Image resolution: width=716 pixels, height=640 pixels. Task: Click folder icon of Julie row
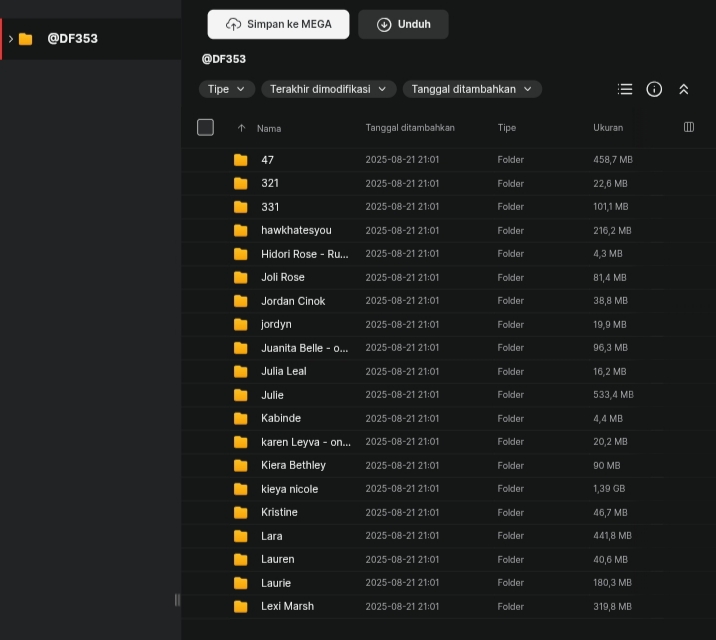point(241,395)
